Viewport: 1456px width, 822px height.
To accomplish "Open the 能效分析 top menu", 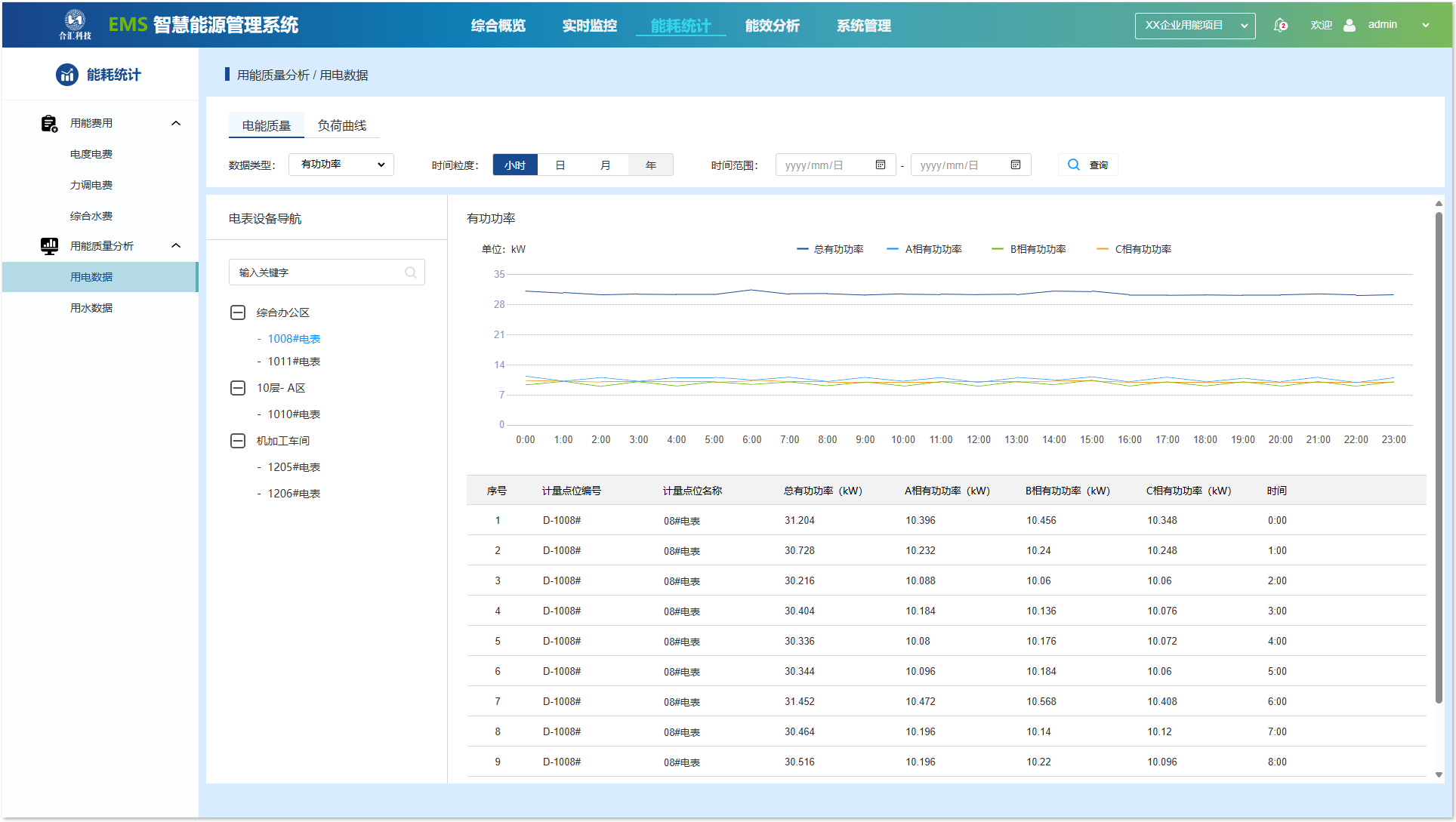I will click(772, 26).
